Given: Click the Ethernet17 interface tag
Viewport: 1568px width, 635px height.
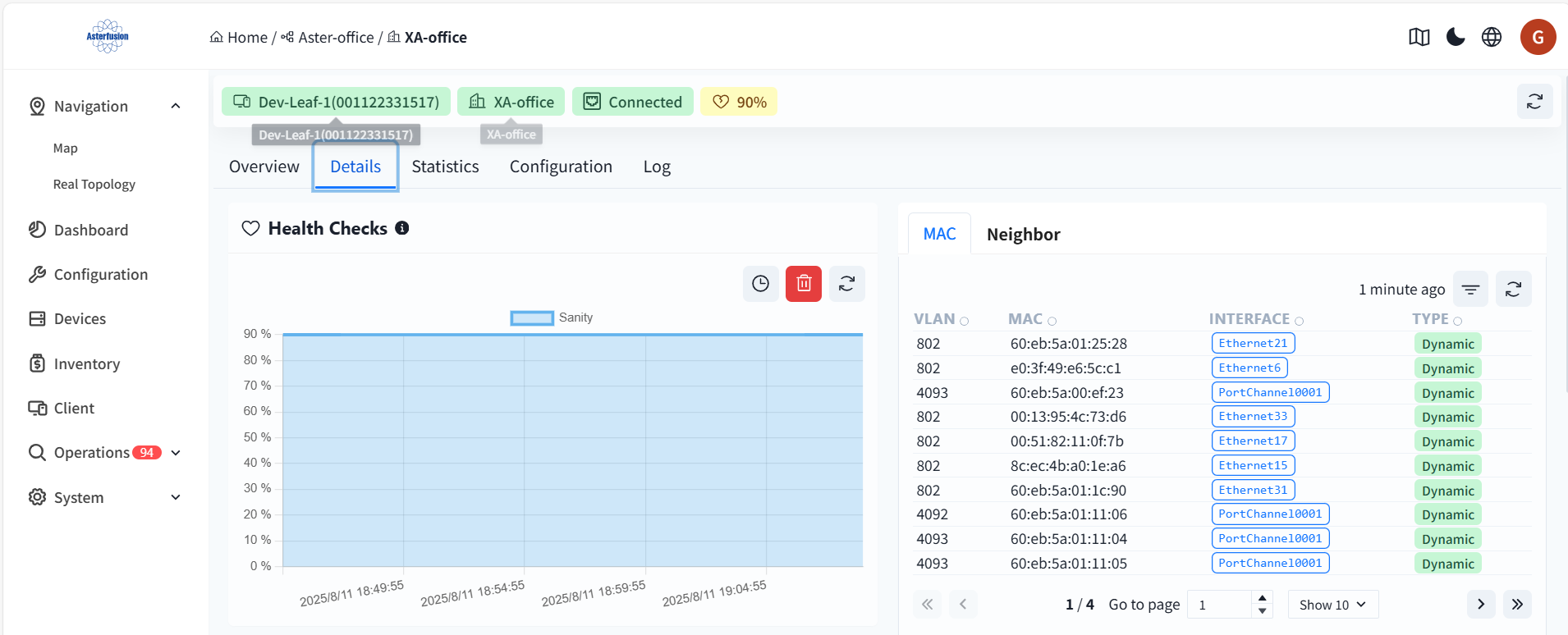Looking at the screenshot, I should pos(1253,441).
